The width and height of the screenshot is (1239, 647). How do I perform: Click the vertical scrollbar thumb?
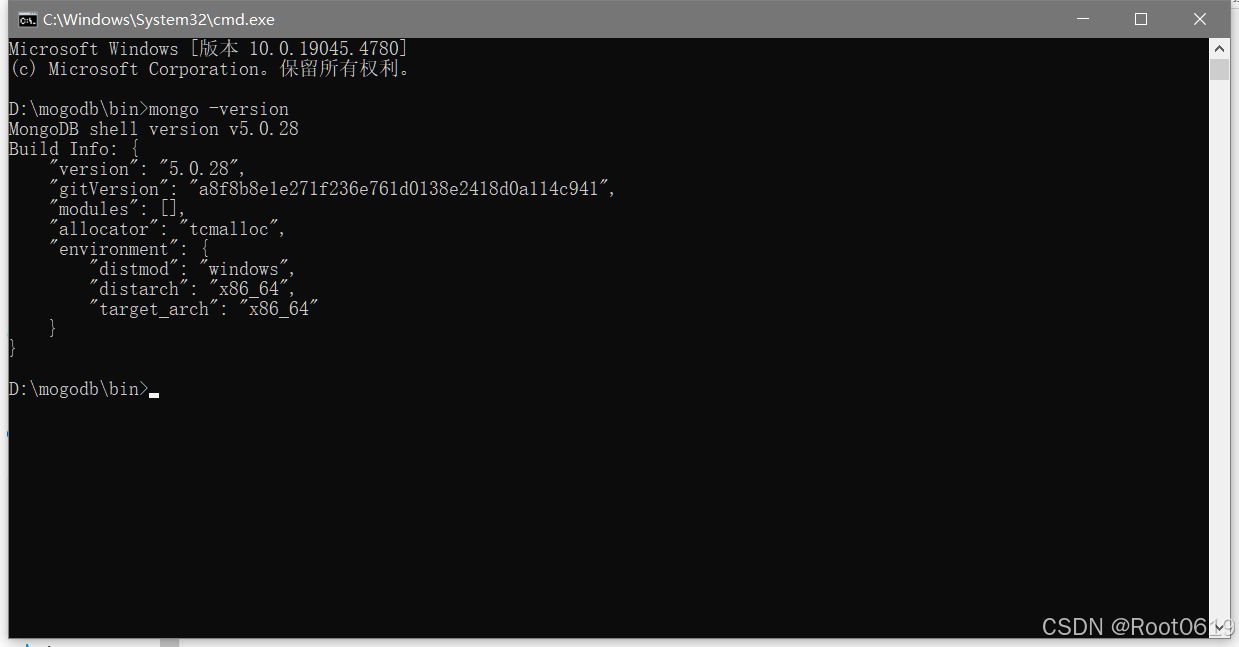click(1219, 69)
